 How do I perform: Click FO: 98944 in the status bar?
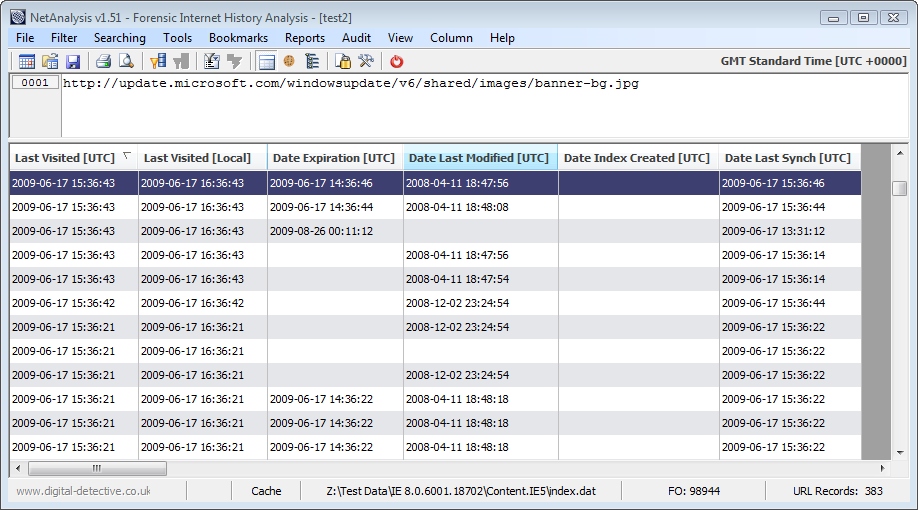click(x=694, y=491)
